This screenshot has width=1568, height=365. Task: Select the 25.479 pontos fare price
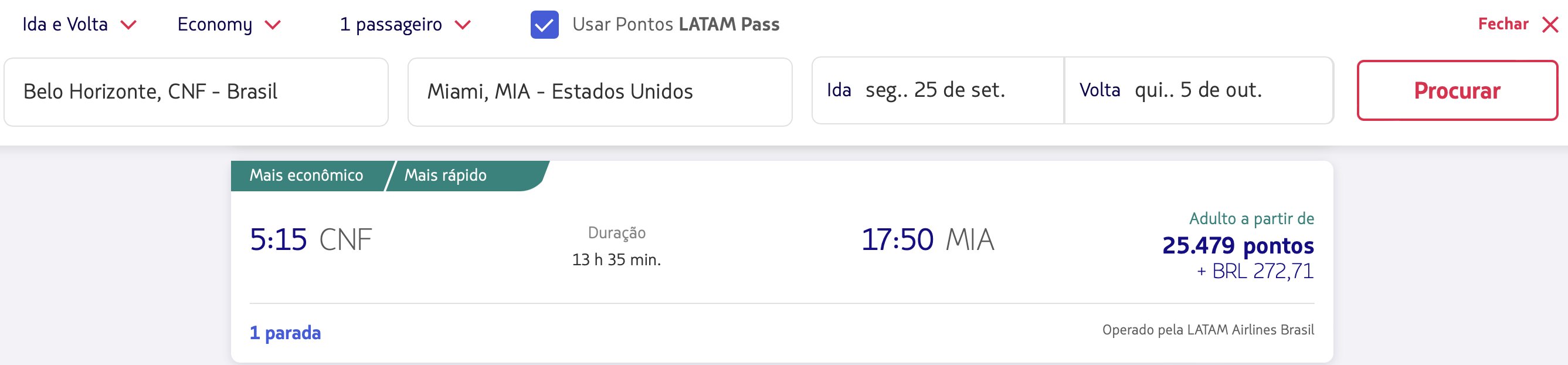click(1237, 245)
